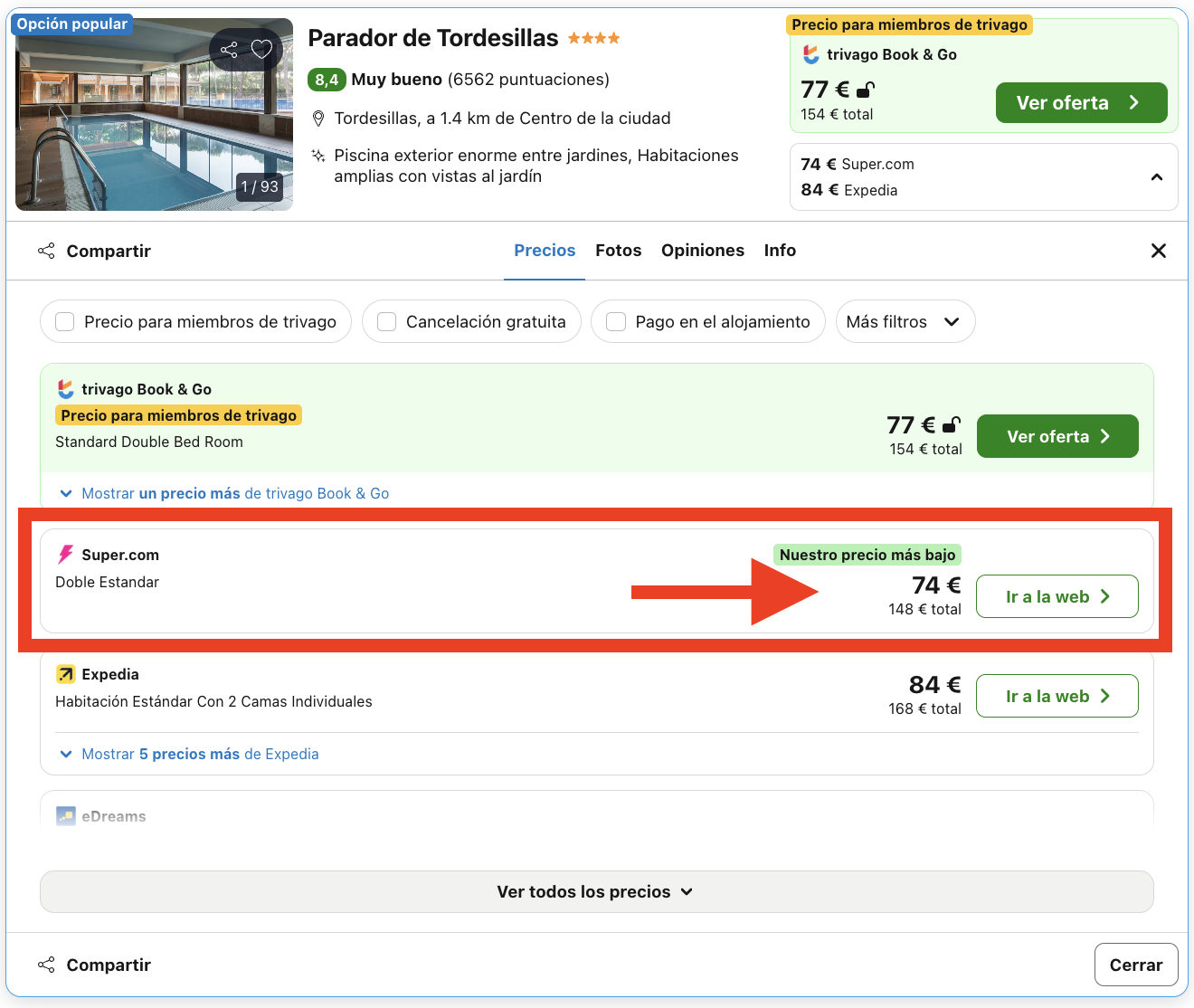
Task: Open the Opiniones tab
Action: (x=703, y=250)
